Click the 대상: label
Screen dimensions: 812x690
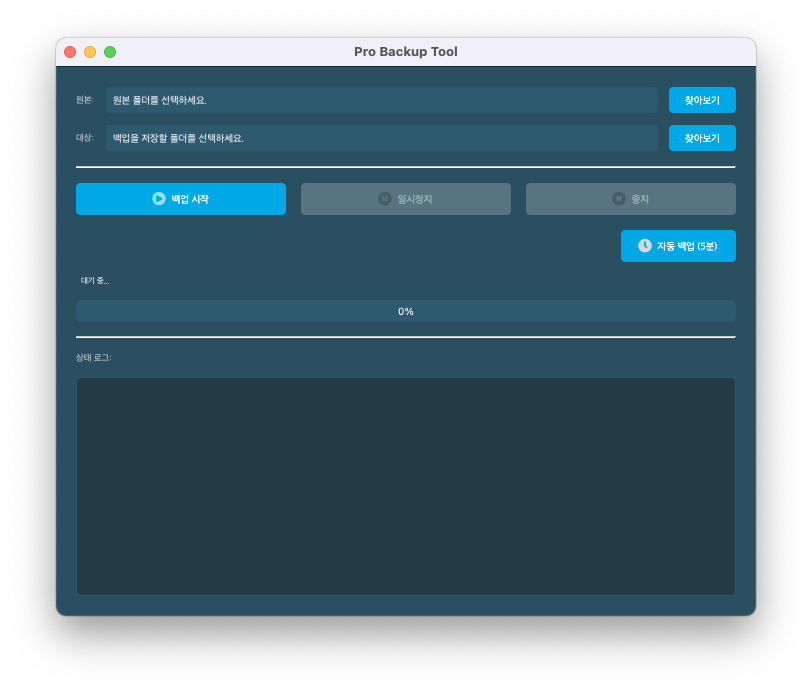[x=85, y=138]
